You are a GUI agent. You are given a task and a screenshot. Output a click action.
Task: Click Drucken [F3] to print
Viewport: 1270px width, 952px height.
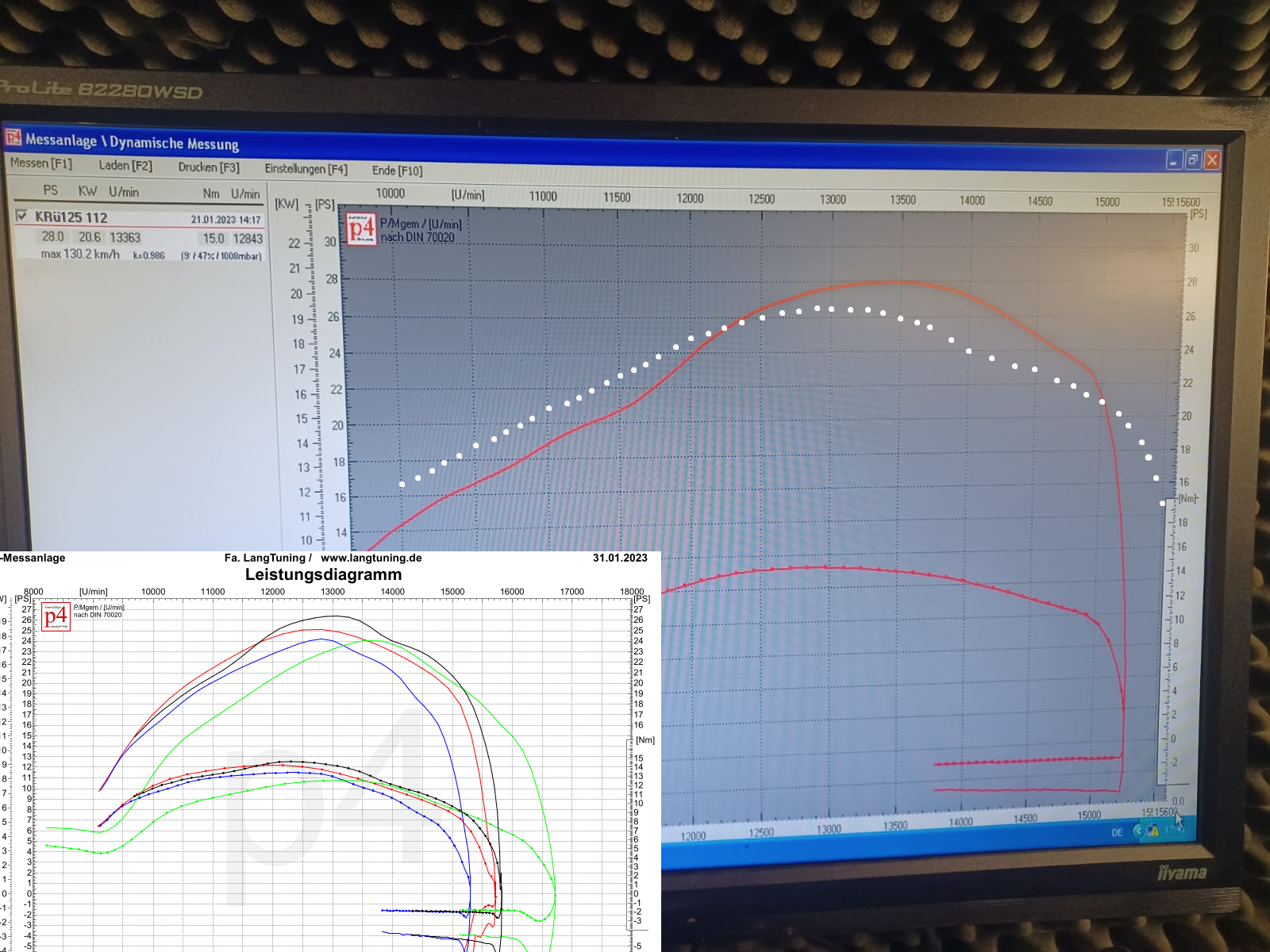point(208,167)
